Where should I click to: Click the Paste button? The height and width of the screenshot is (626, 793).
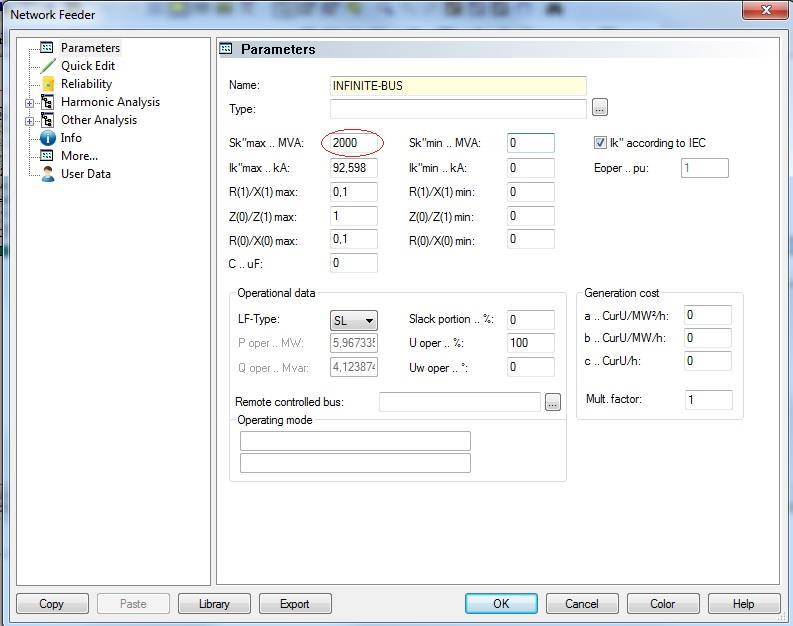133,604
